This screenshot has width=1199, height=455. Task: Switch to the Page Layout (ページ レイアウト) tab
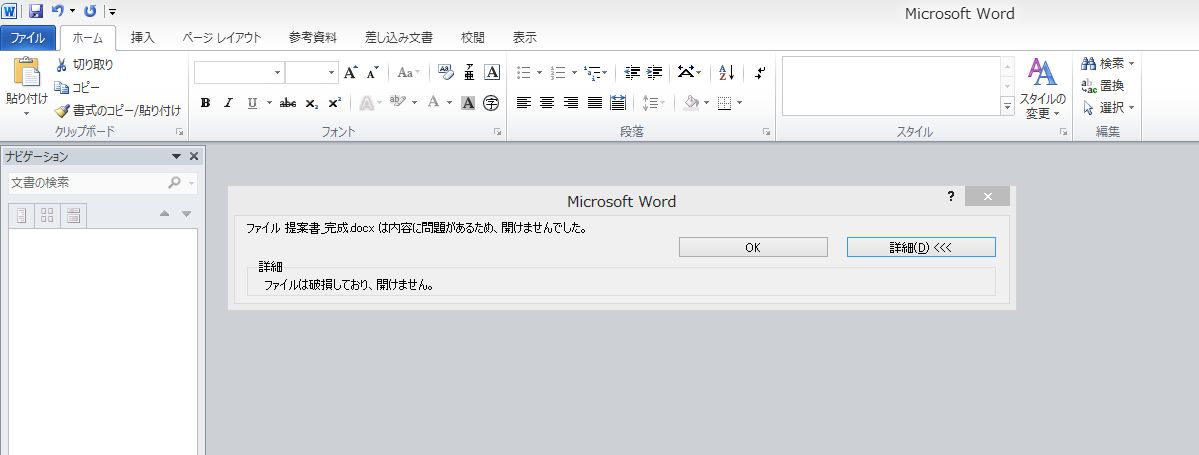(222, 37)
